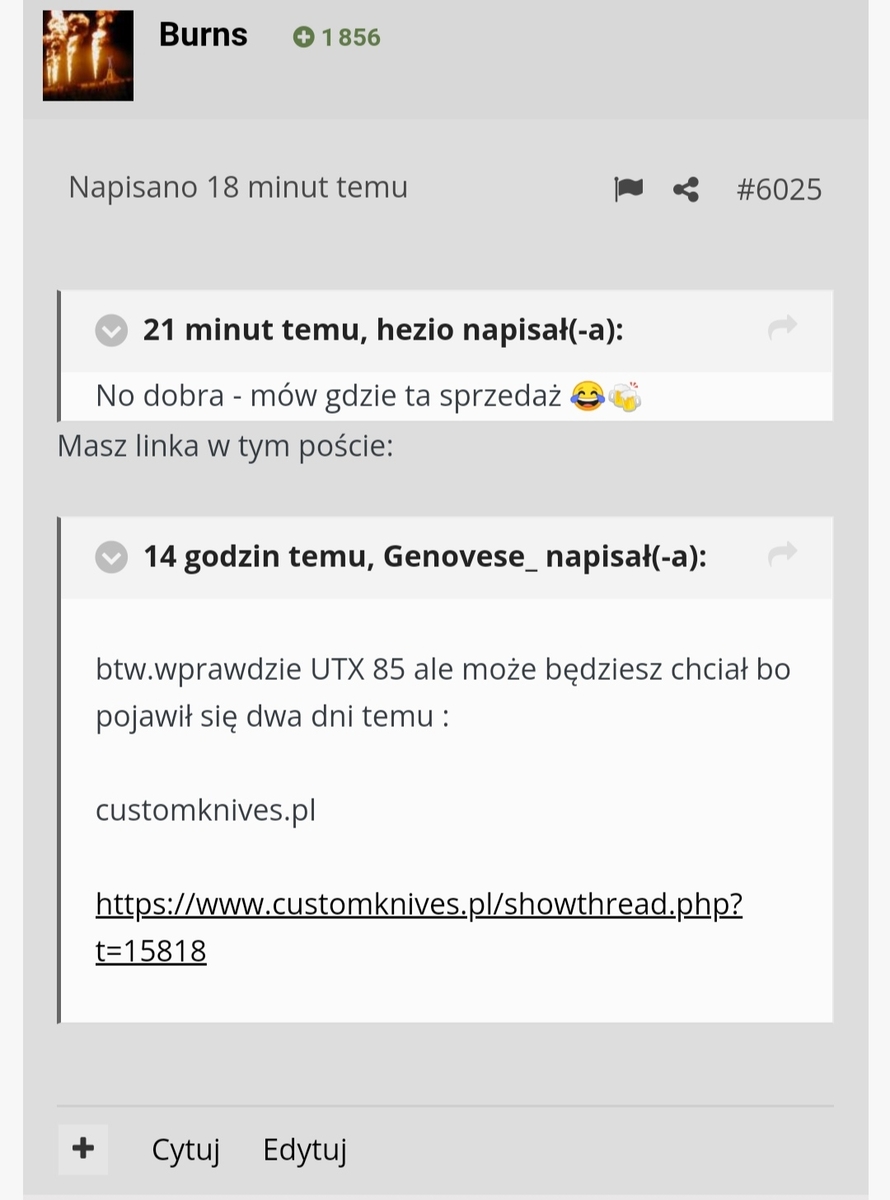This screenshot has height=1200, width=890.
Task: Toggle multiquote plus button
Action: [x=83, y=1148]
